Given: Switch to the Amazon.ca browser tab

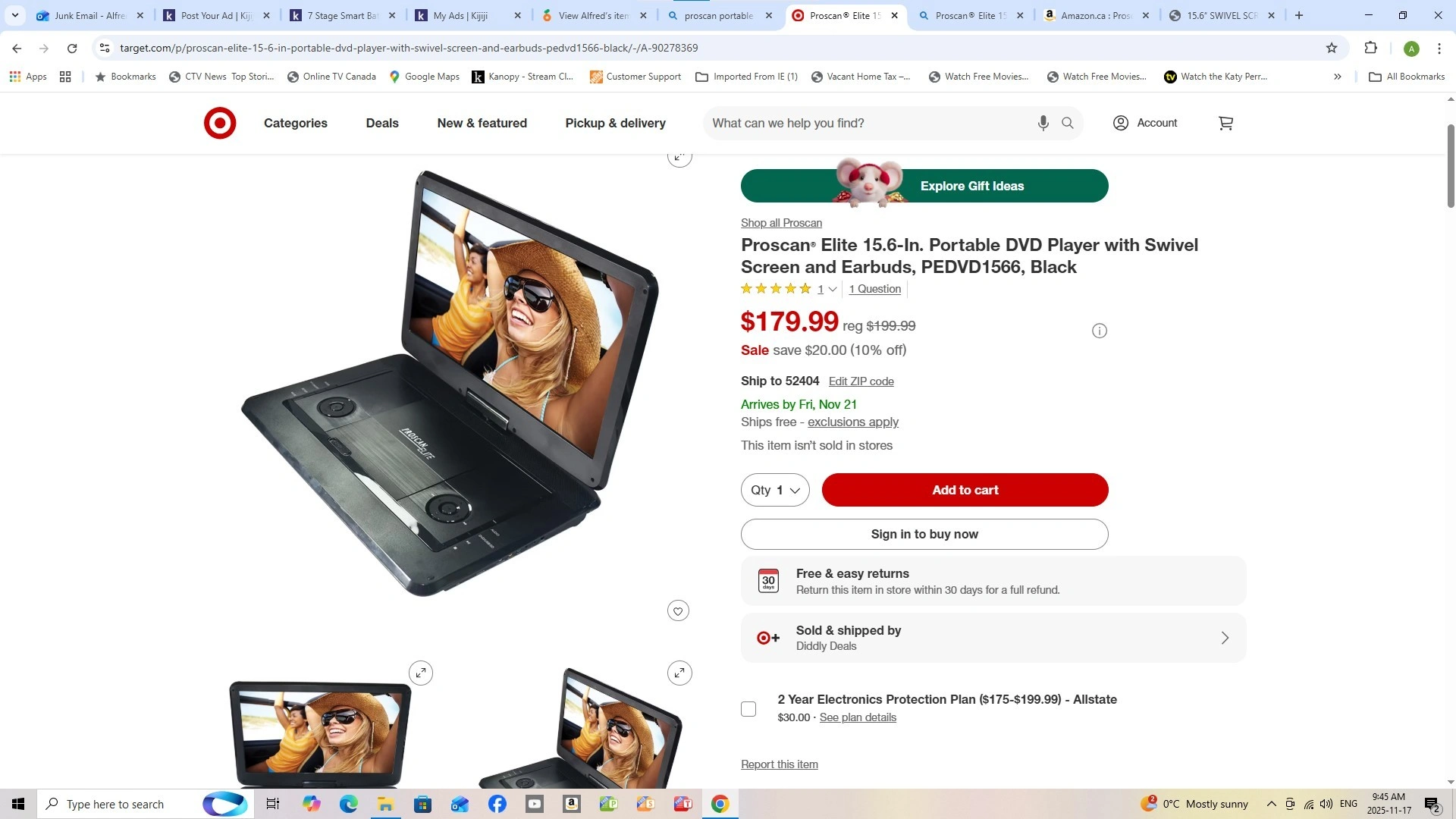Looking at the screenshot, I should pyautogui.click(x=1097, y=15).
